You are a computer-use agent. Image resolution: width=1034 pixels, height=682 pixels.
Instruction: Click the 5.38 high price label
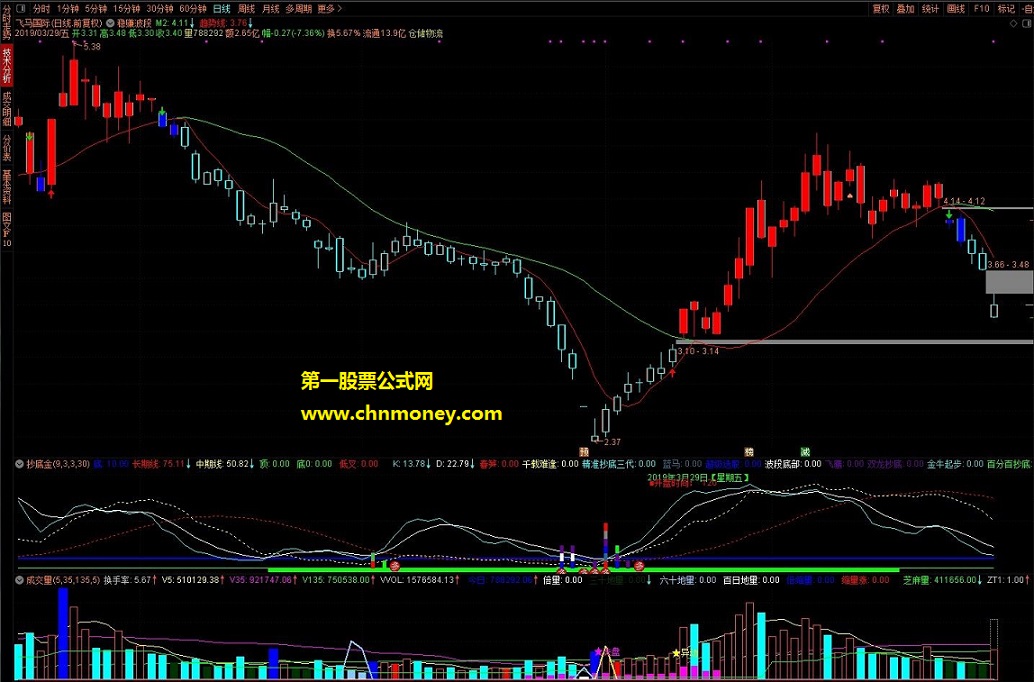pos(92,47)
